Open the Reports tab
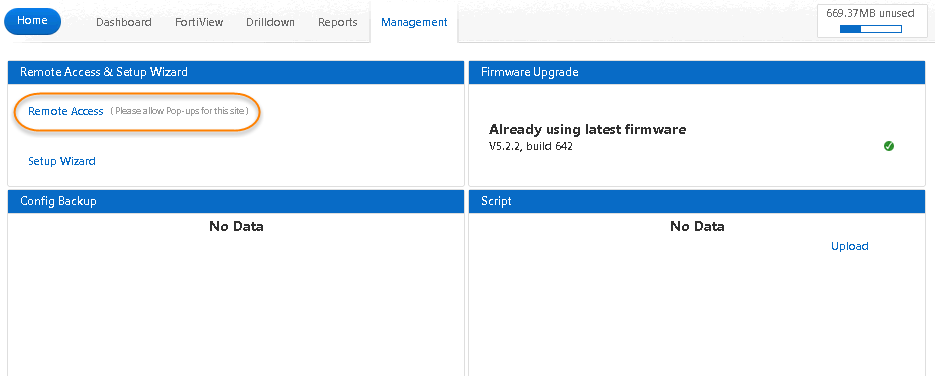 click(x=338, y=22)
